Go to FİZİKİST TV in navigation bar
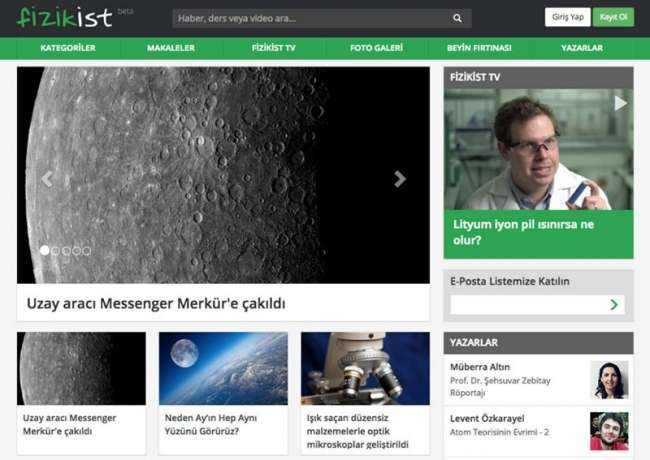 (274, 48)
